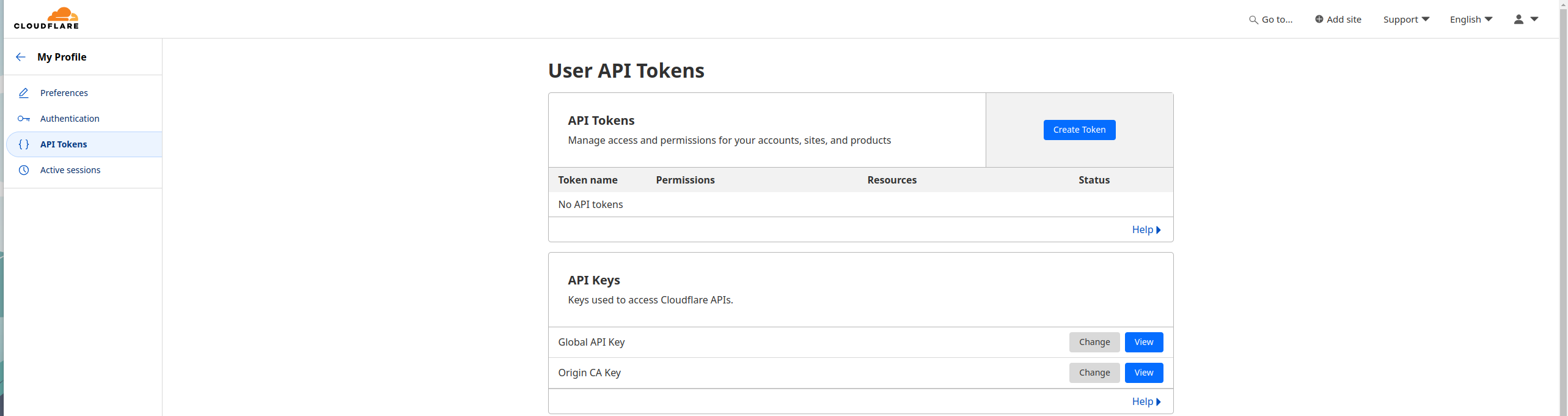View the Global API Key
The width and height of the screenshot is (1568, 416).
tap(1143, 342)
